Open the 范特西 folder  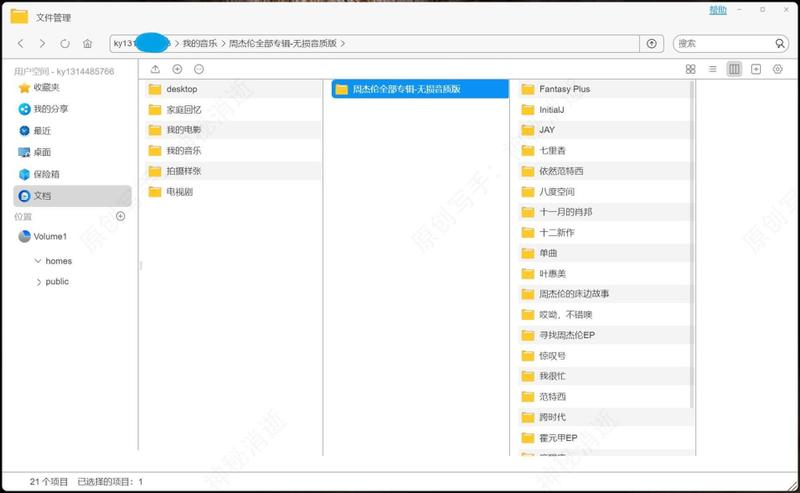pos(605,397)
